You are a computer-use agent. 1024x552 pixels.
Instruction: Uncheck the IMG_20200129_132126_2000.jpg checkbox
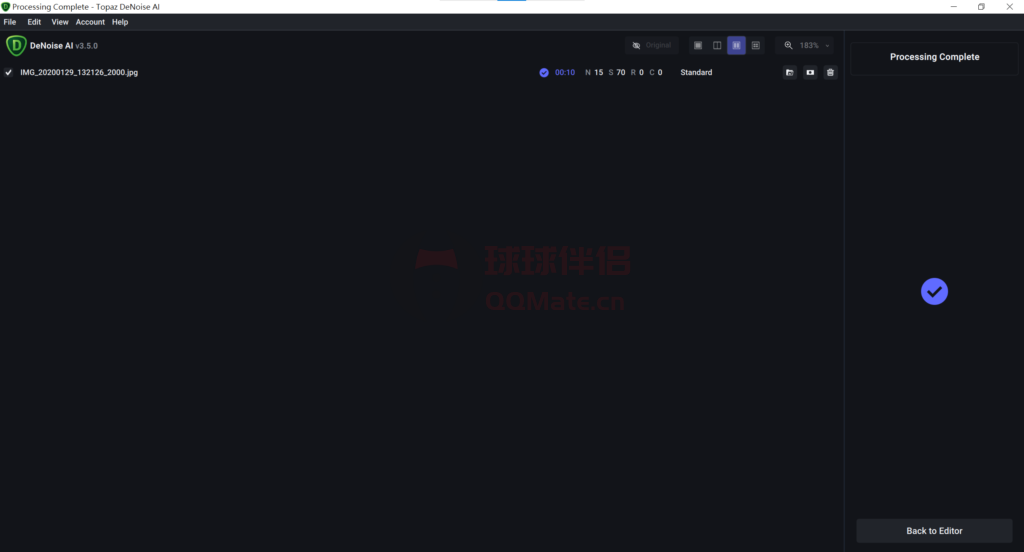click(9, 73)
